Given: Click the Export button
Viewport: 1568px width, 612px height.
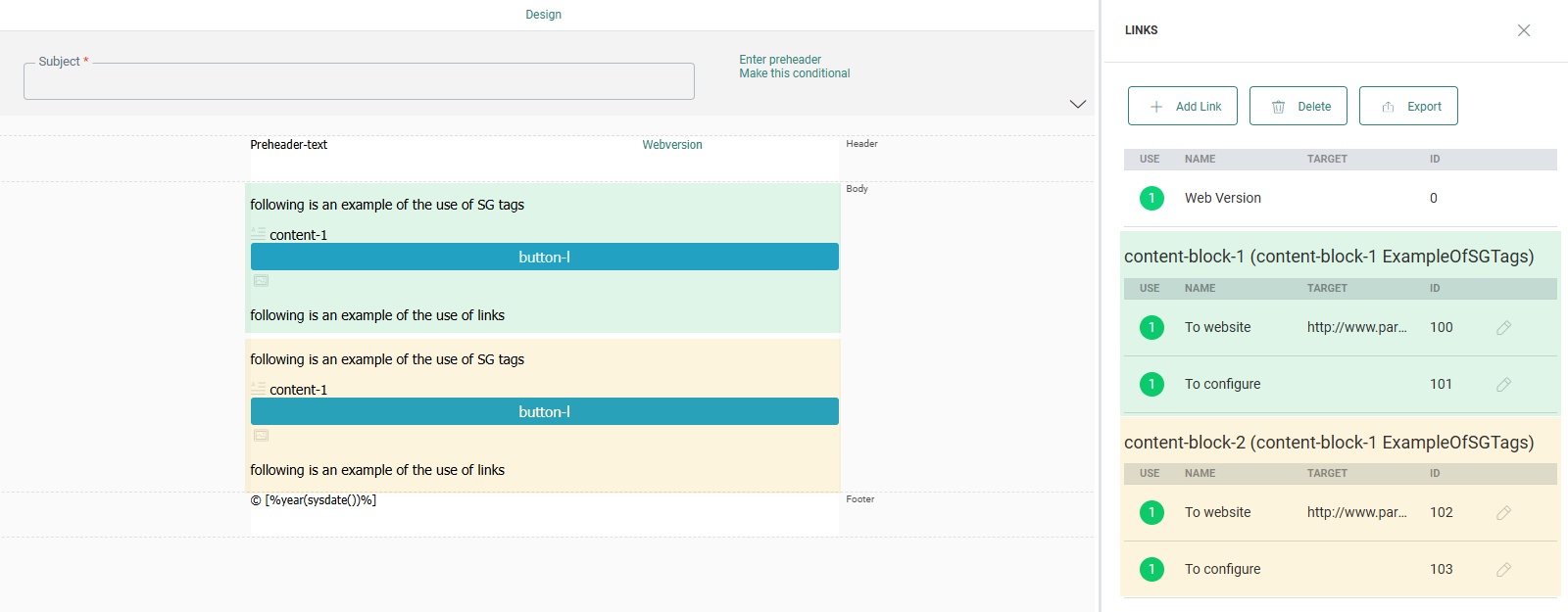Looking at the screenshot, I should [x=1408, y=107].
